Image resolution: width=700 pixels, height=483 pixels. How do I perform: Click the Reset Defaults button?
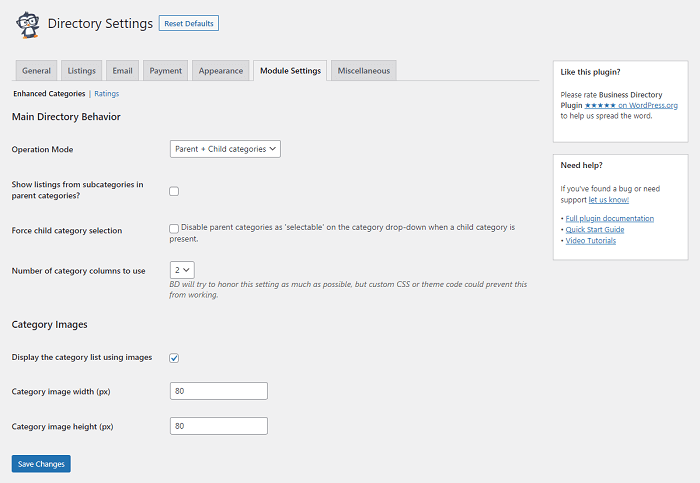[x=189, y=23]
